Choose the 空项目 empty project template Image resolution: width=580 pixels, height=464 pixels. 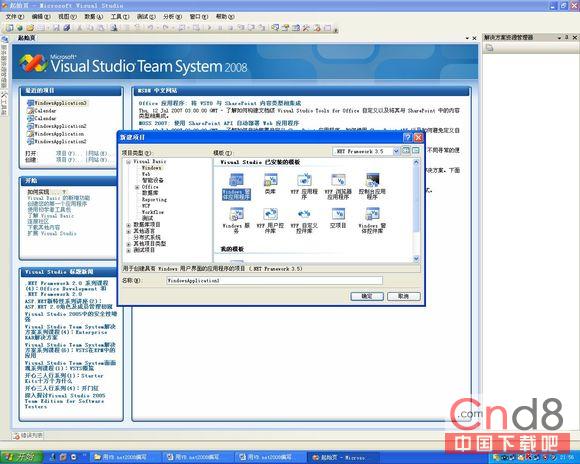(338, 214)
